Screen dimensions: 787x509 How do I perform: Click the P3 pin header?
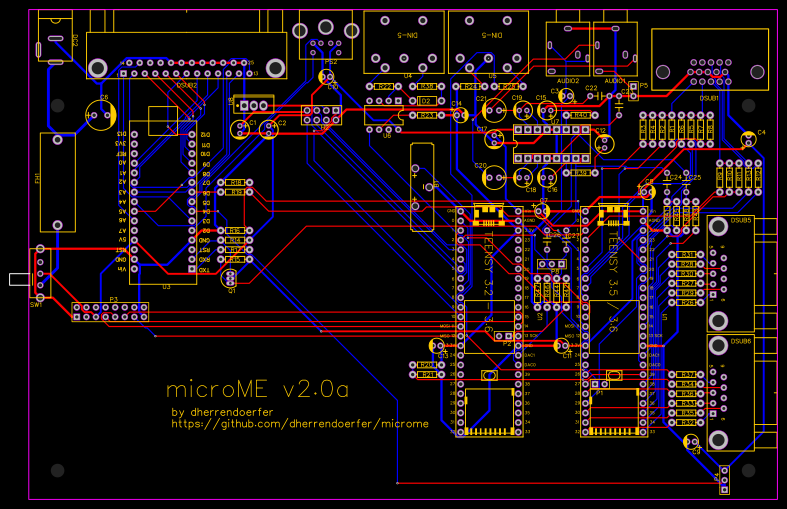point(110,311)
